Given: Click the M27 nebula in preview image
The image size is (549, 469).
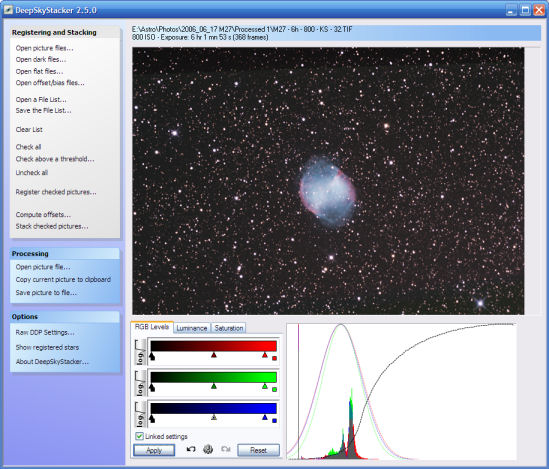Looking at the screenshot, I should point(327,192).
